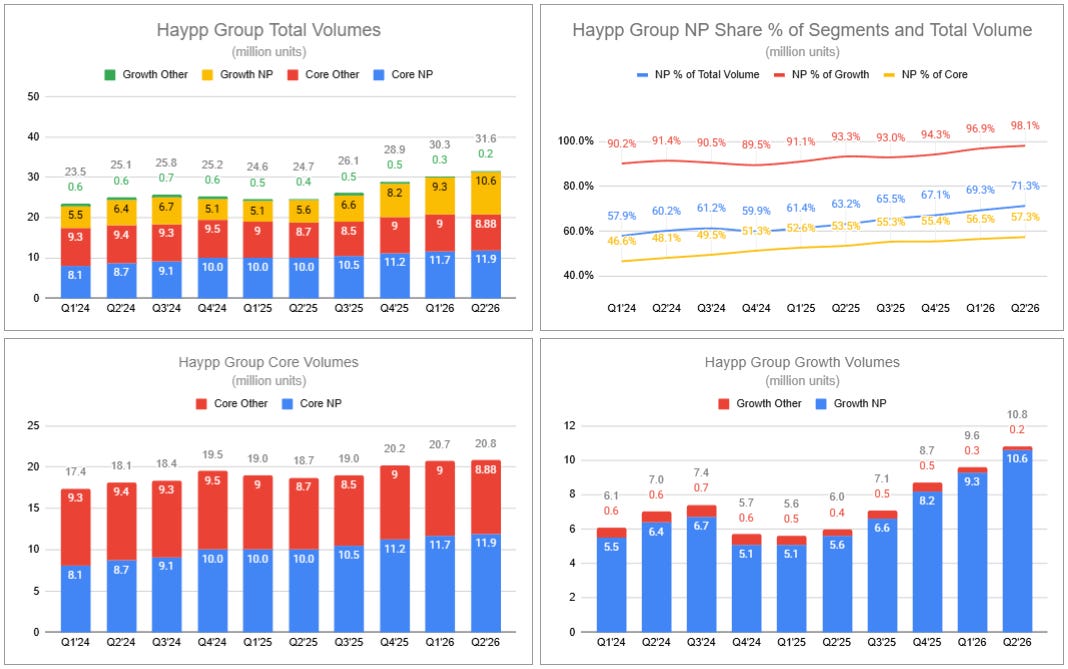Select the 'NP % of Total Volume' legend label

click(707, 75)
